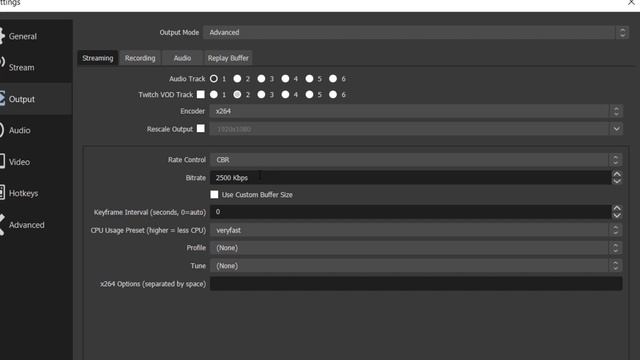Switch to the Recording tab
640x360 pixels.
coord(140,58)
